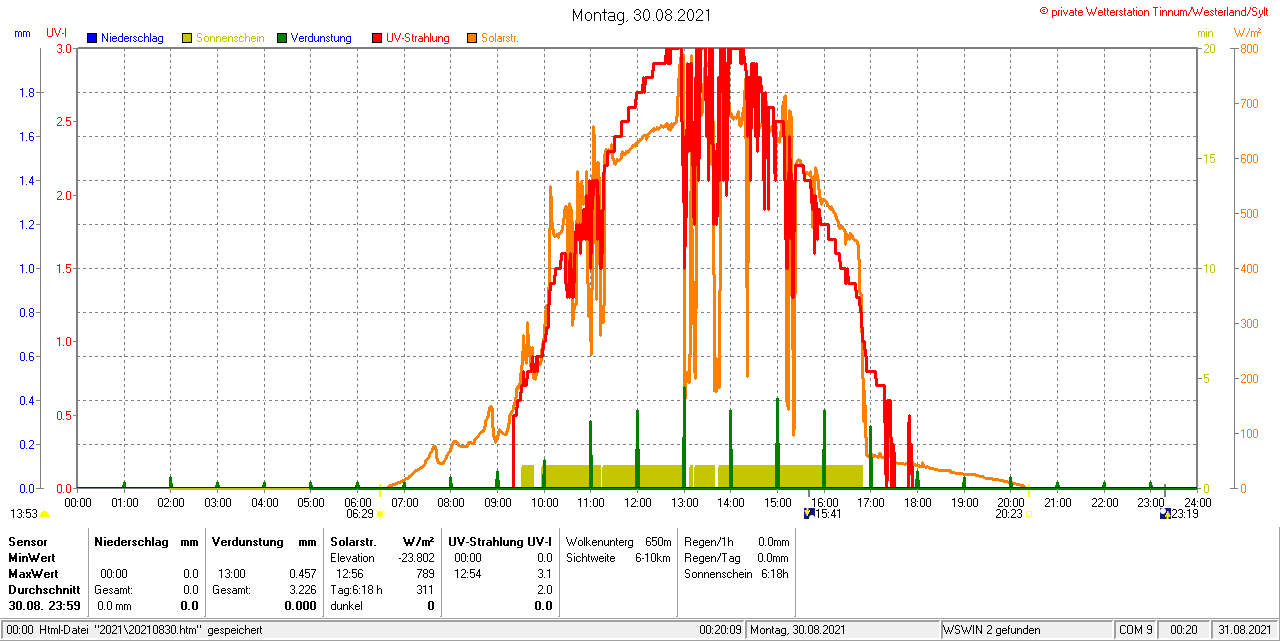The image size is (1280, 641).
Task: Click the Regen/Tag 0.0mm entry
Action: pos(736,557)
